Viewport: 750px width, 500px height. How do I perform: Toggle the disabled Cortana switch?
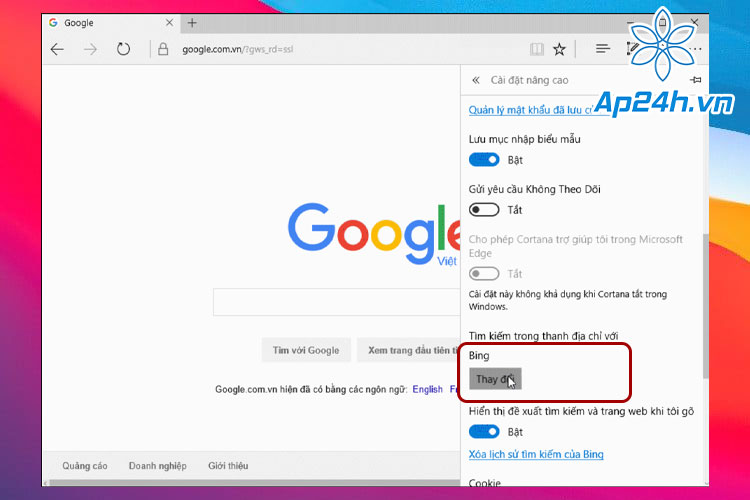484,274
